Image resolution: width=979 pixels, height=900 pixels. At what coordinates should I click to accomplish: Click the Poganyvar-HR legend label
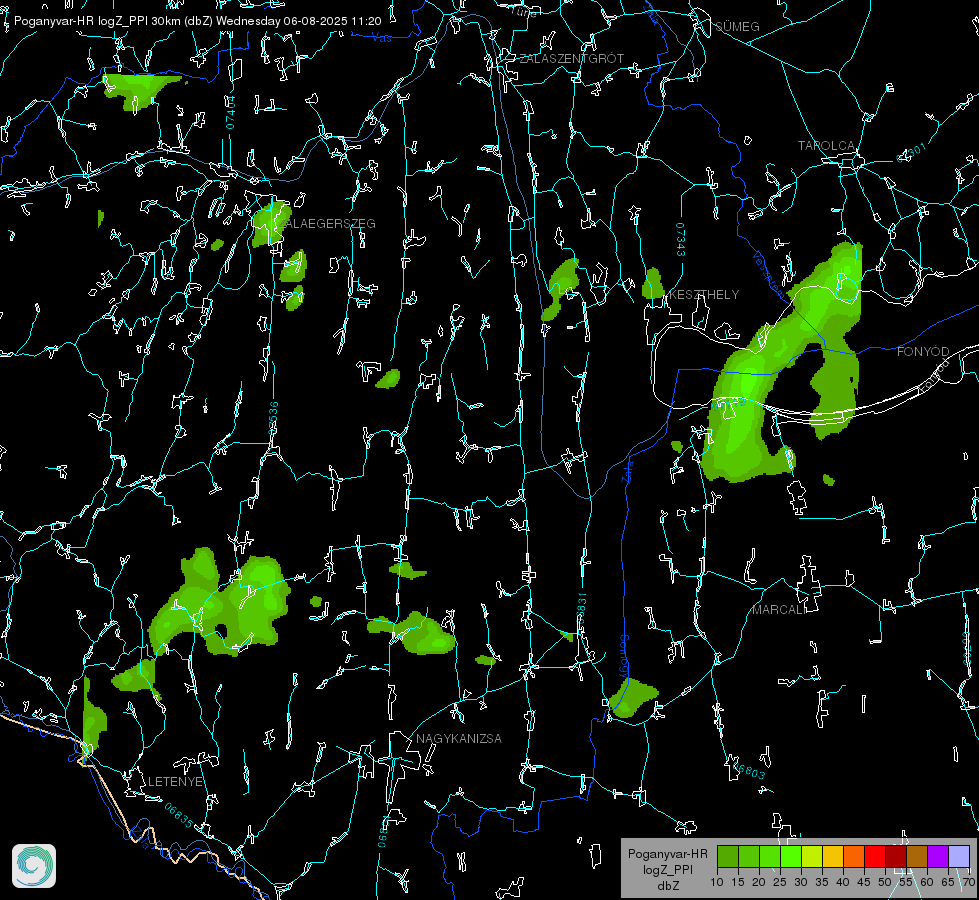667,853
